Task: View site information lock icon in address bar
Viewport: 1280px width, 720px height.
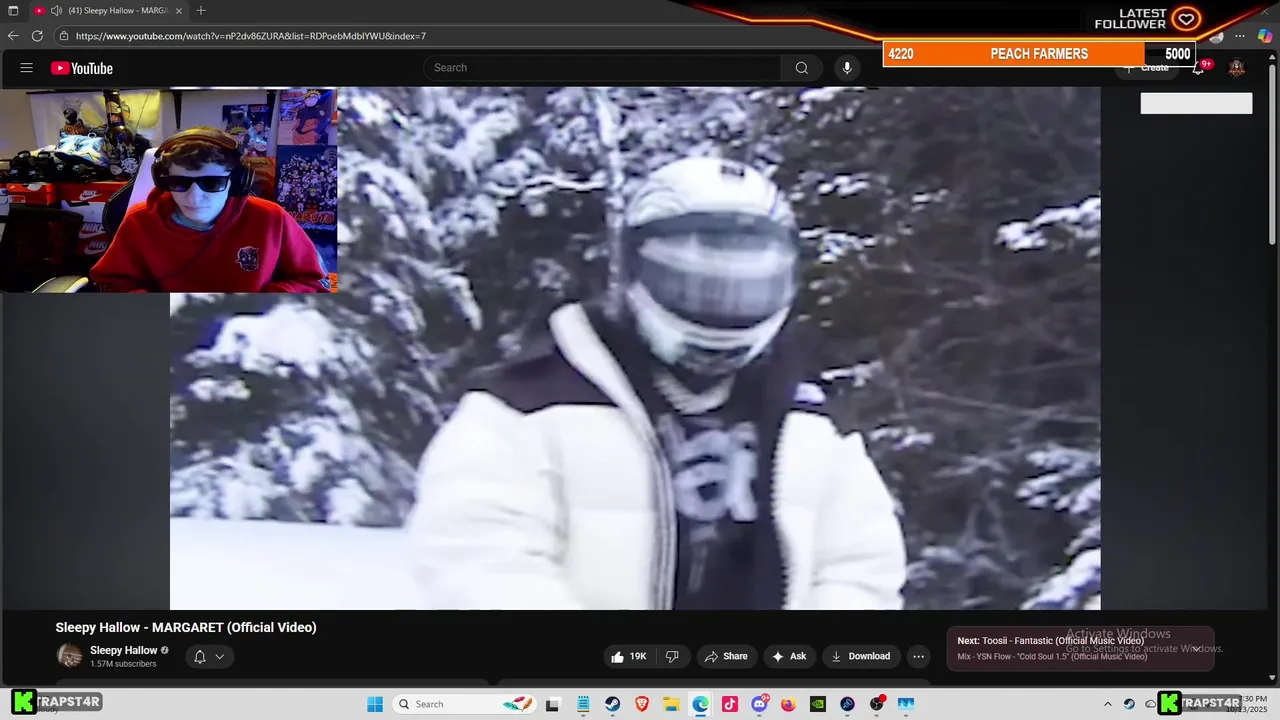Action: [64, 36]
